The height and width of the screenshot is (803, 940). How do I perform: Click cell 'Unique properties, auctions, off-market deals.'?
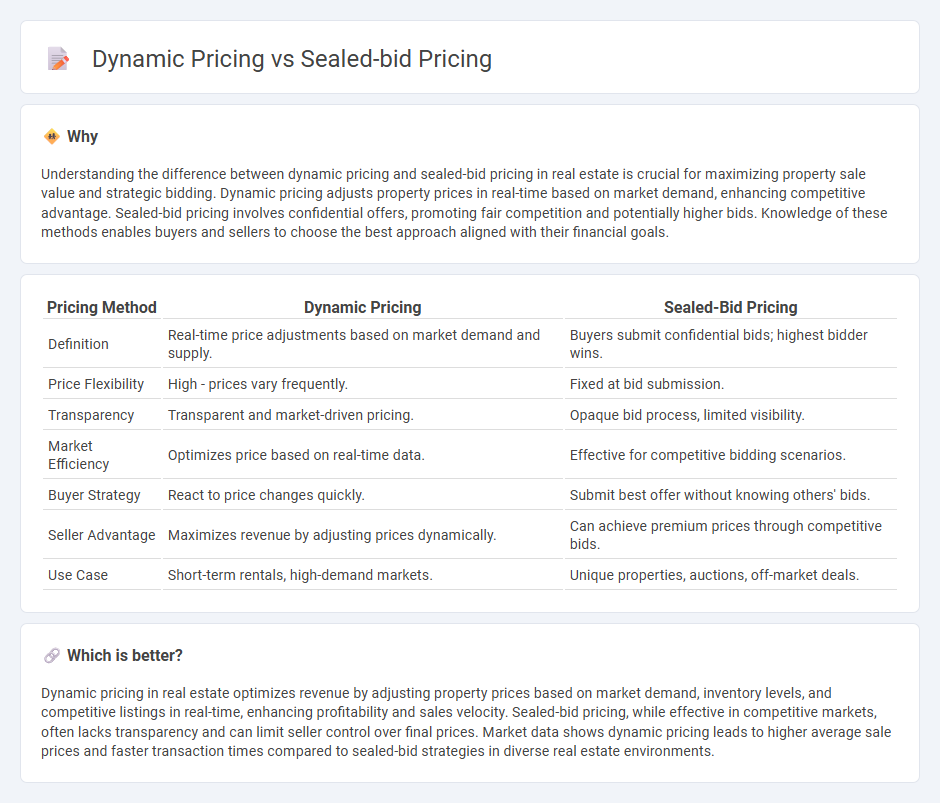(731, 576)
